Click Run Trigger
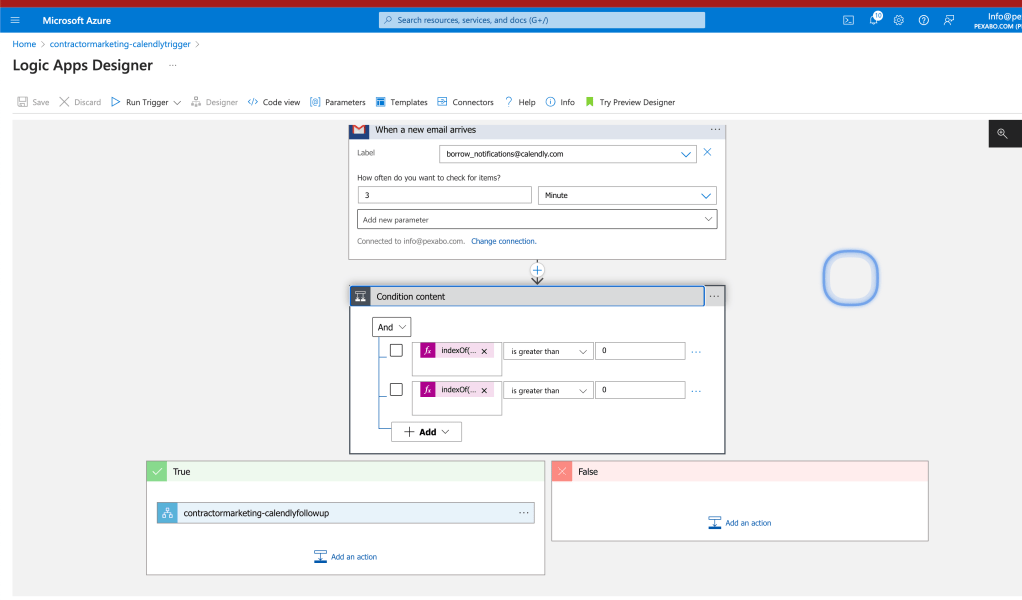This screenshot has height=600, width=1022. pos(139,102)
